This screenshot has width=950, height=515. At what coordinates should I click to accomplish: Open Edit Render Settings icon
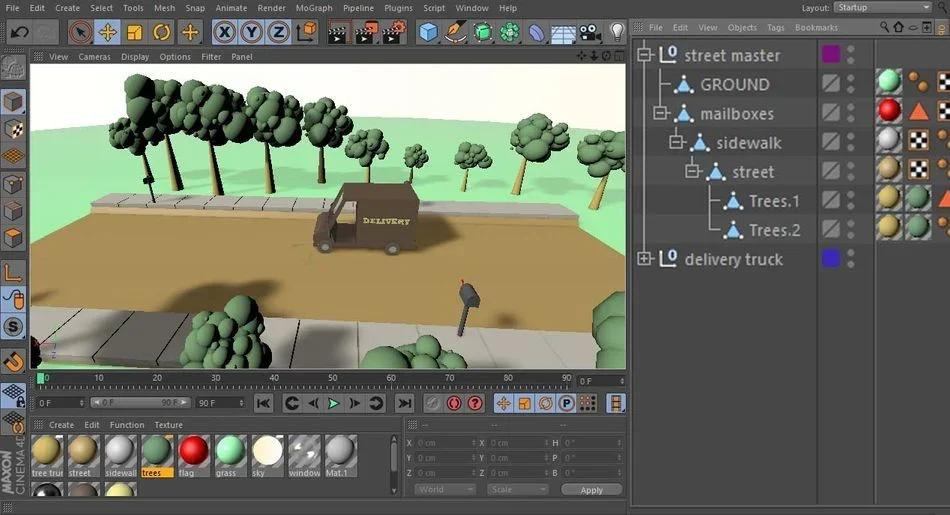coord(395,32)
